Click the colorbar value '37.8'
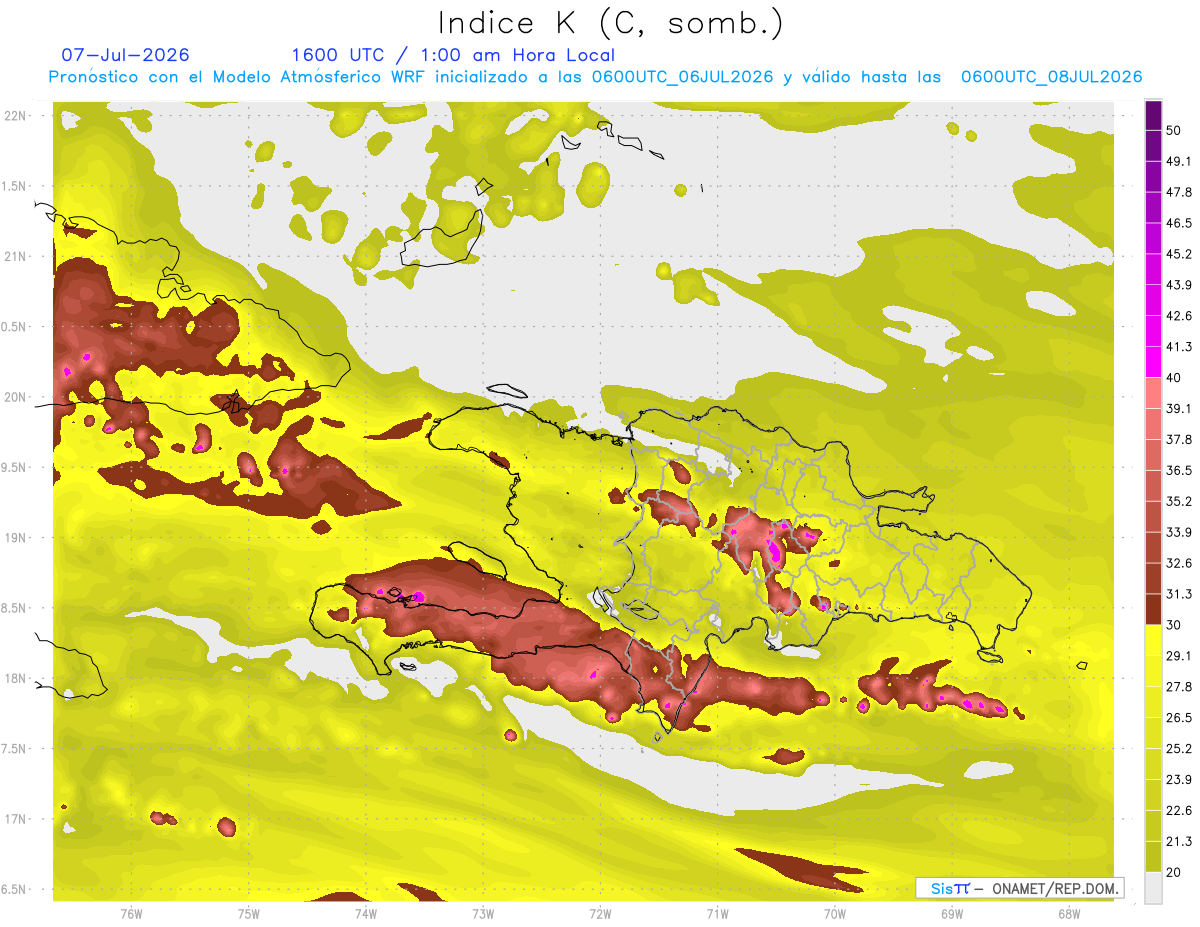The width and height of the screenshot is (1200, 927). click(1179, 440)
